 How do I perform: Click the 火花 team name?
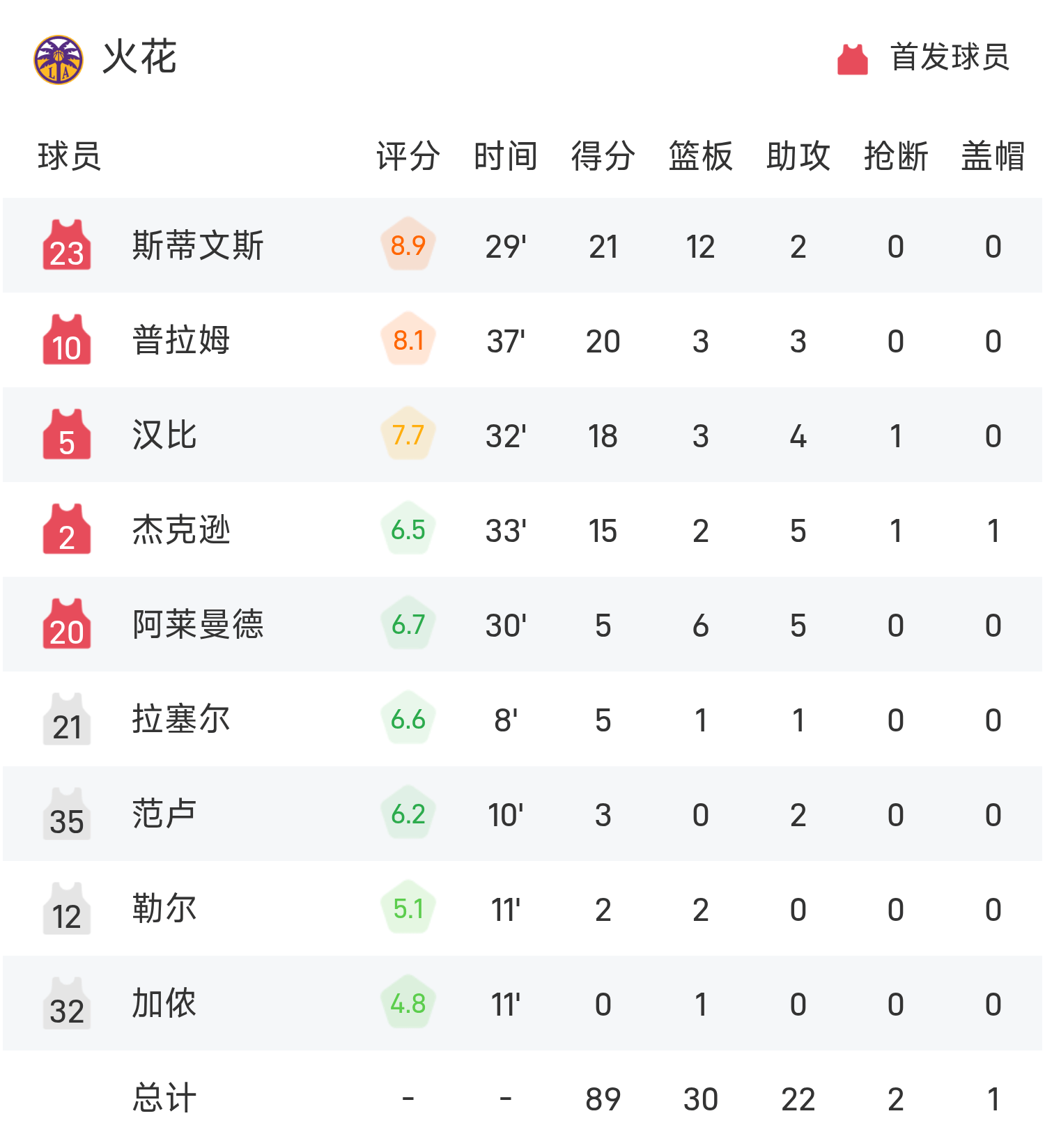139,58
